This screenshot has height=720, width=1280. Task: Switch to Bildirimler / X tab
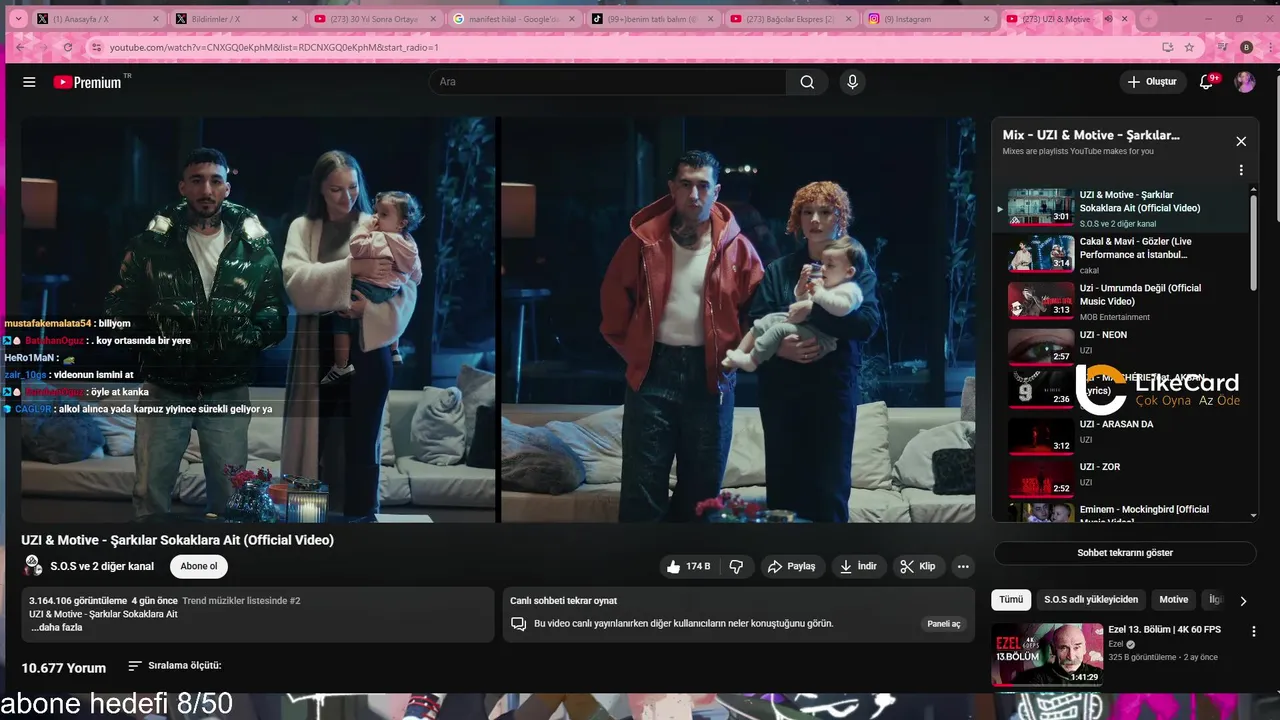(236, 19)
